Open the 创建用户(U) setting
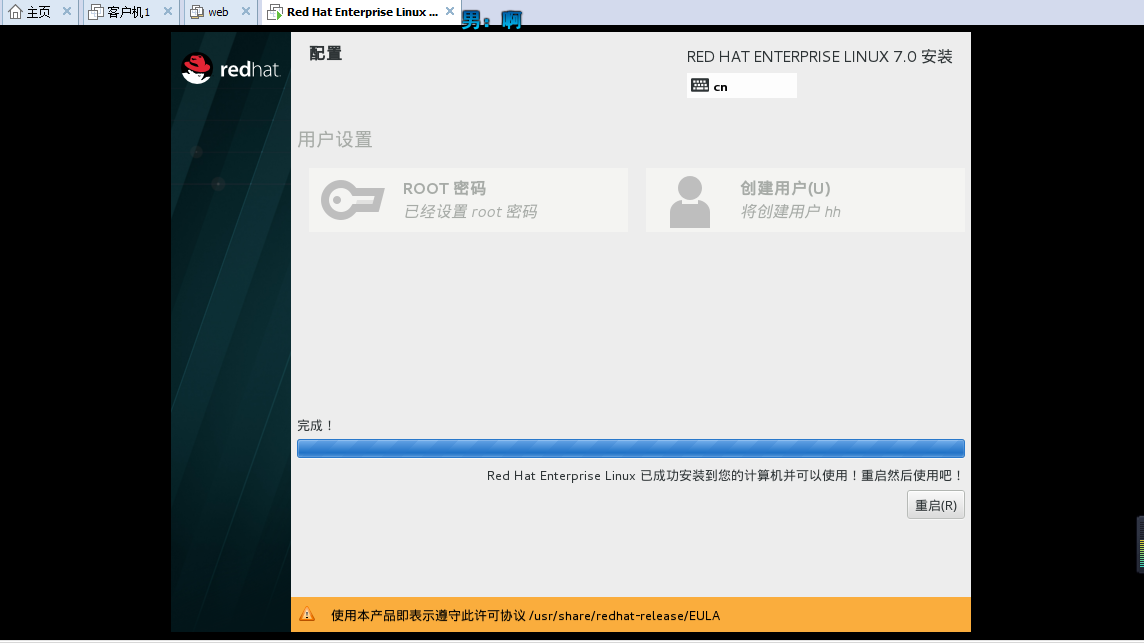The image size is (1144, 643). tap(805, 200)
